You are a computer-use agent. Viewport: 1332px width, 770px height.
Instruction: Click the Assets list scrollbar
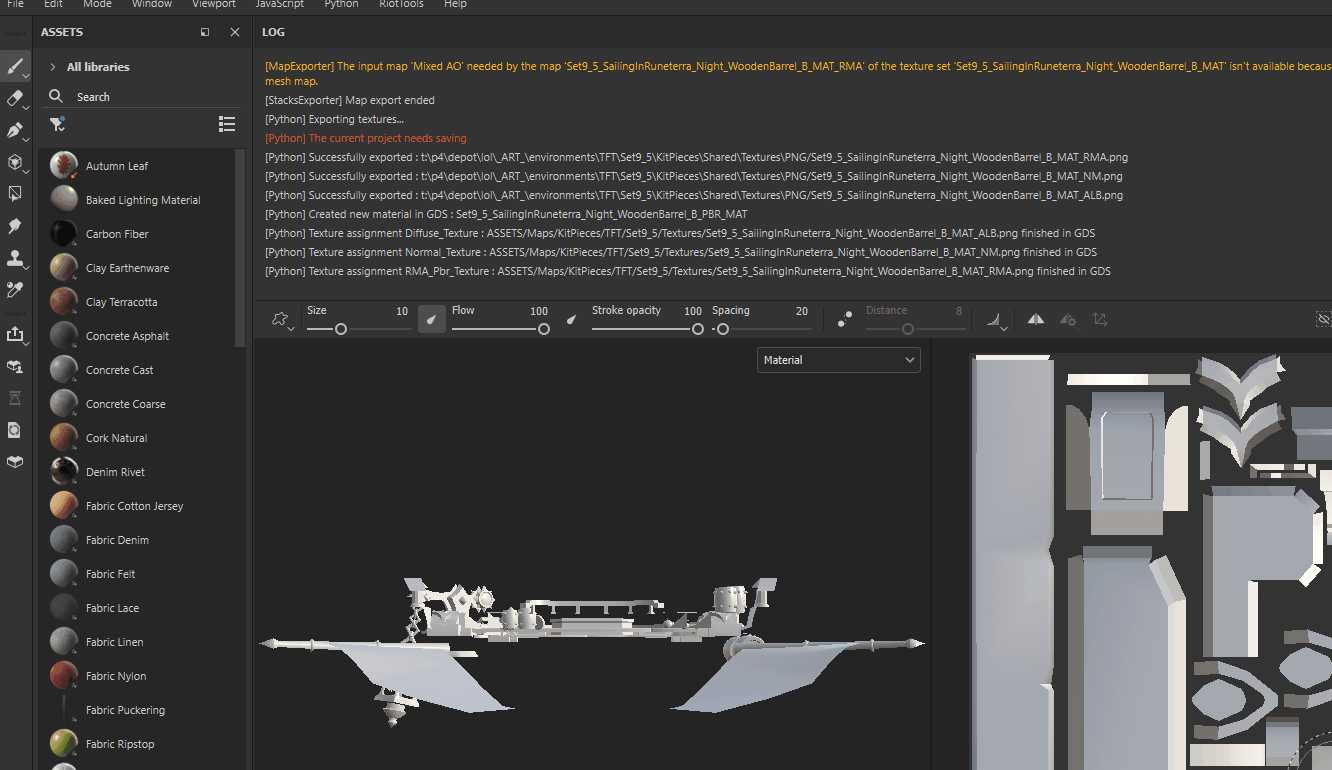tap(240, 248)
